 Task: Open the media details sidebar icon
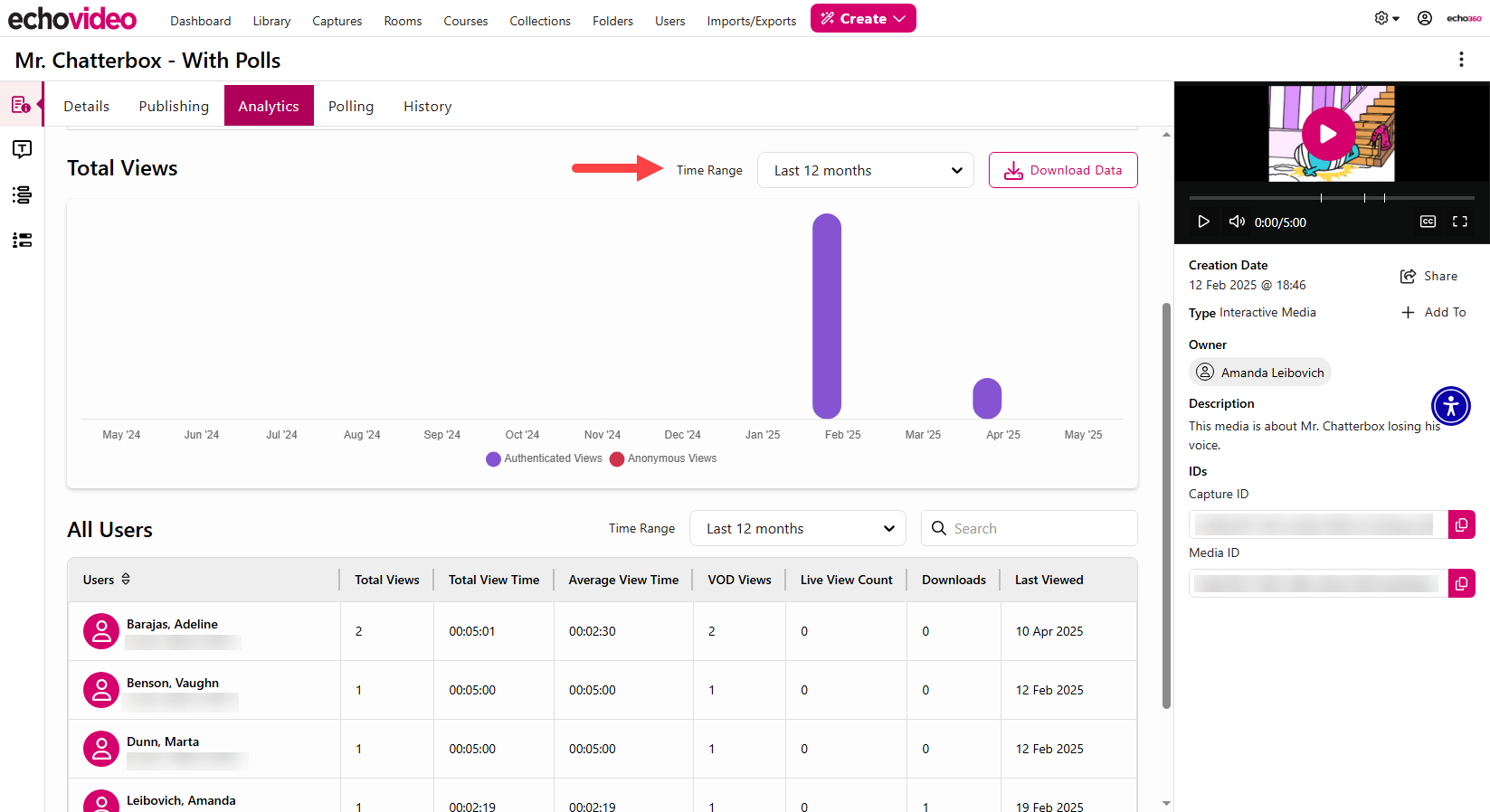tap(22, 105)
